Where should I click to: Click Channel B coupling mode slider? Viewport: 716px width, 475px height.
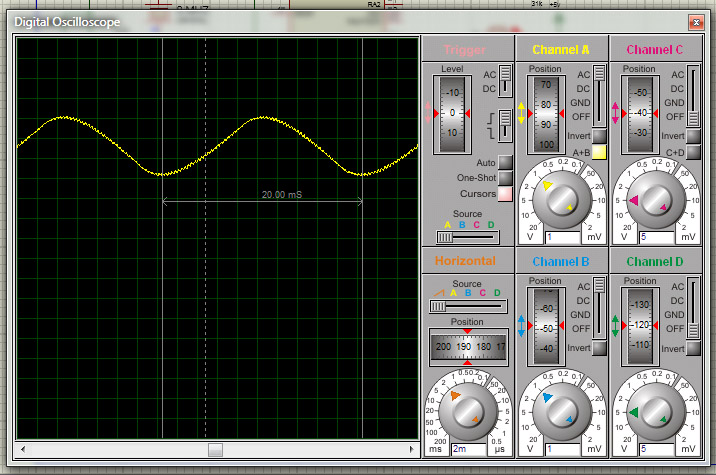599,308
